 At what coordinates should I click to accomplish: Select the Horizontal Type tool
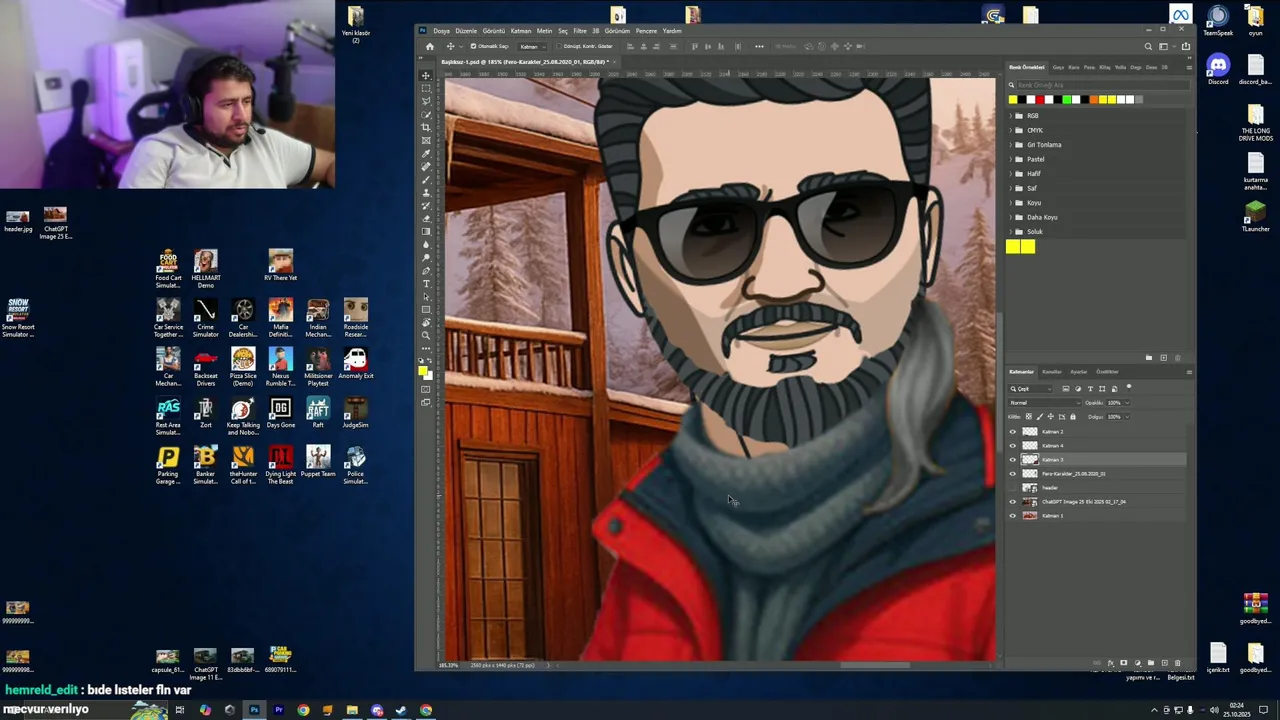pos(426,284)
